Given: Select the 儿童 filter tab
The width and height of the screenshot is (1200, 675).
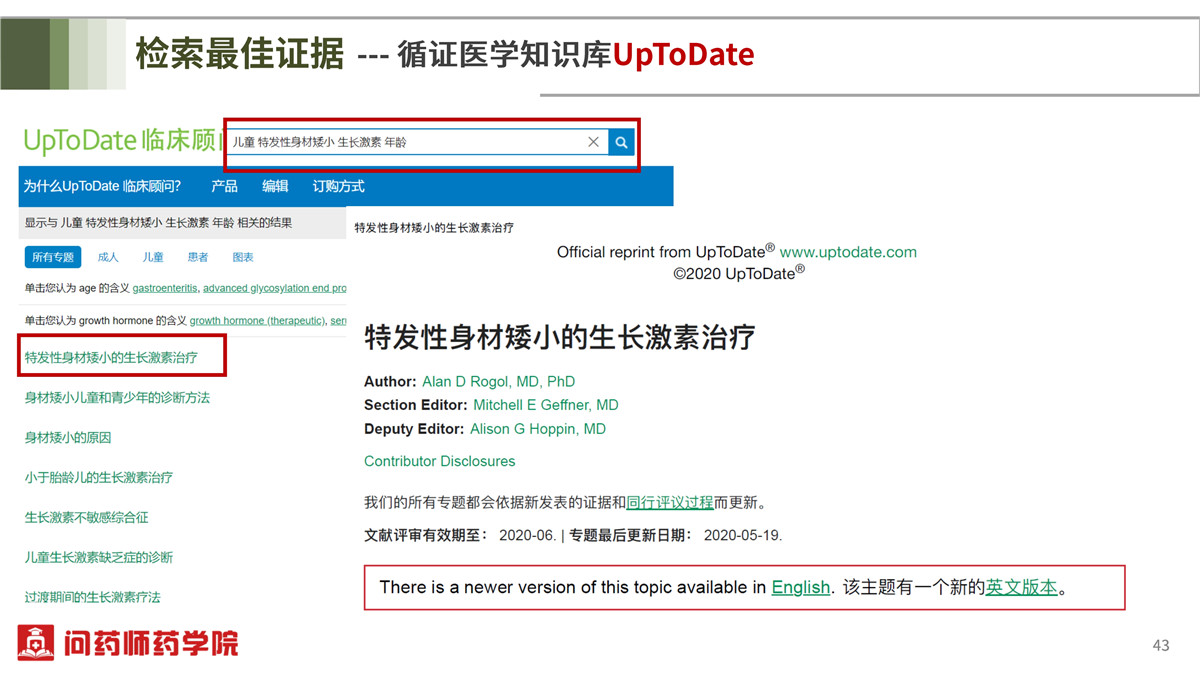Looking at the screenshot, I should tap(153, 257).
